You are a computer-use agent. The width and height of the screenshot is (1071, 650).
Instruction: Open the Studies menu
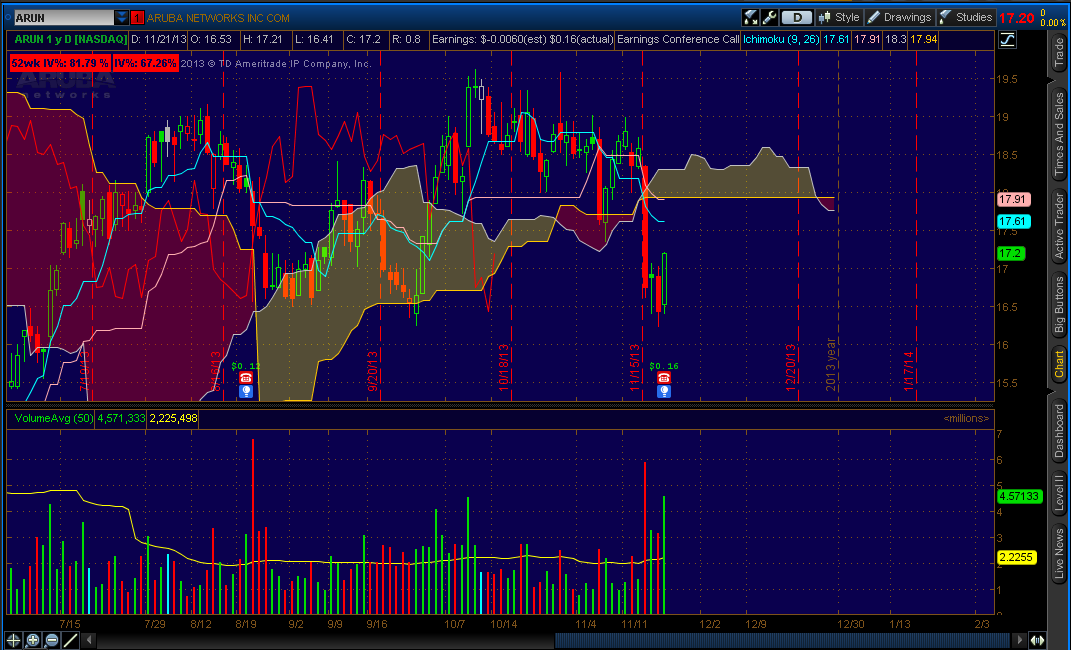click(x=966, y=17)
